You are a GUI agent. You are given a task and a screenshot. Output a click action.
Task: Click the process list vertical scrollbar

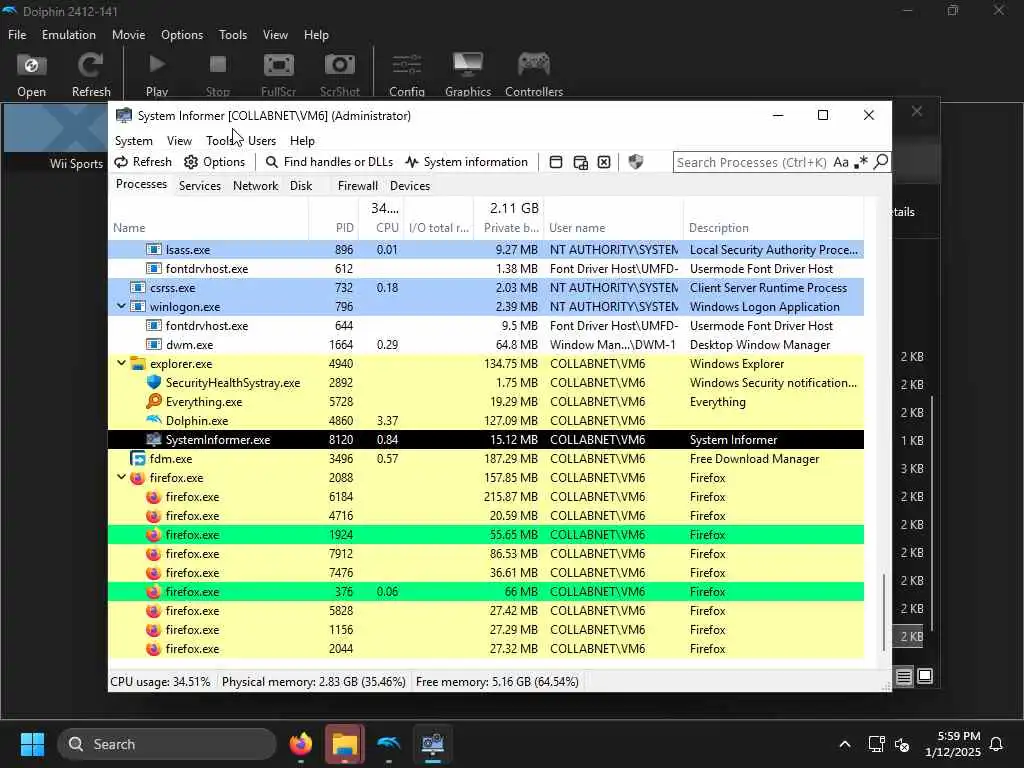884,613
